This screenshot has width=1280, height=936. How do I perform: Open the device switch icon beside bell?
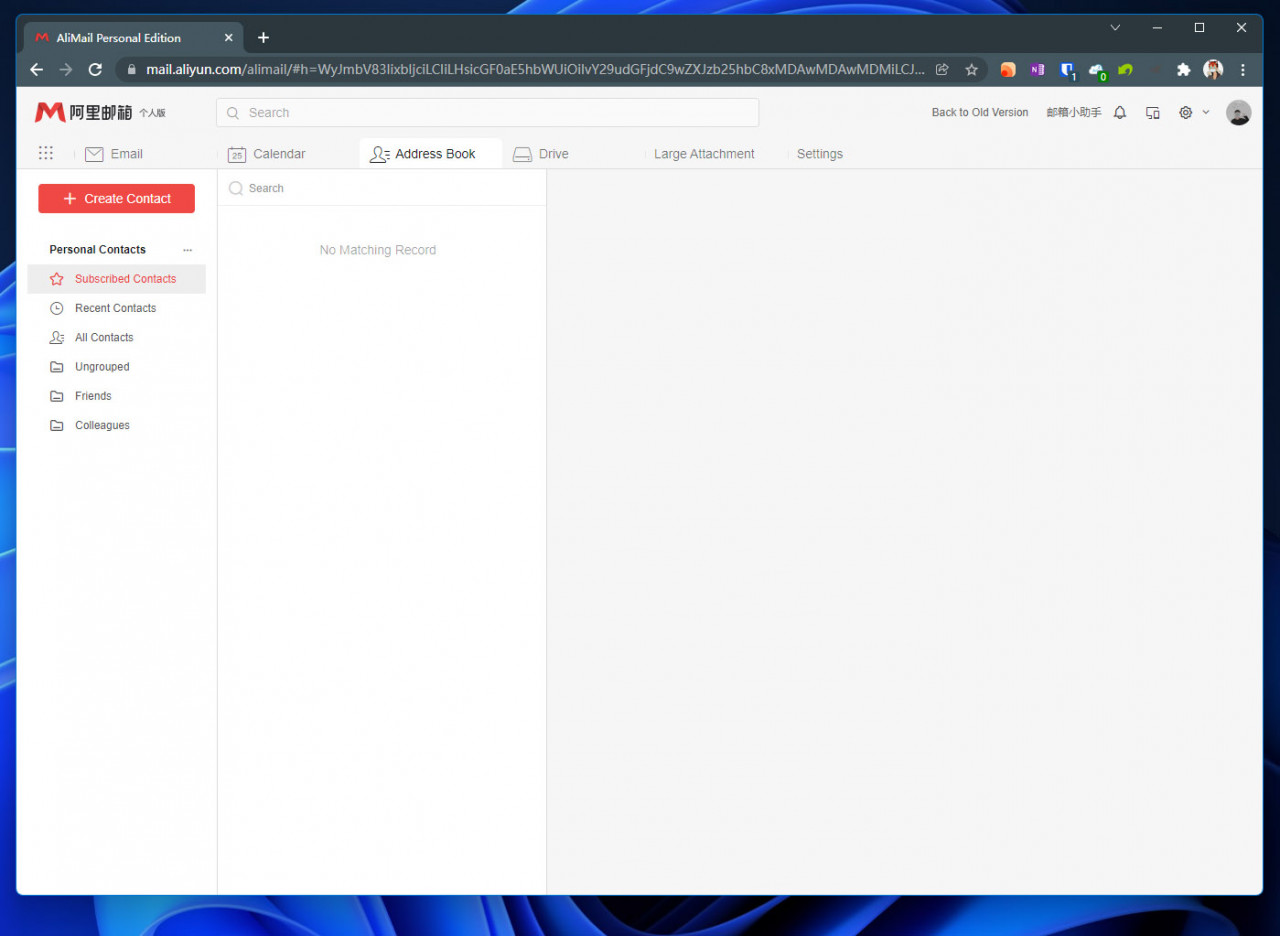pos(1152,113)
